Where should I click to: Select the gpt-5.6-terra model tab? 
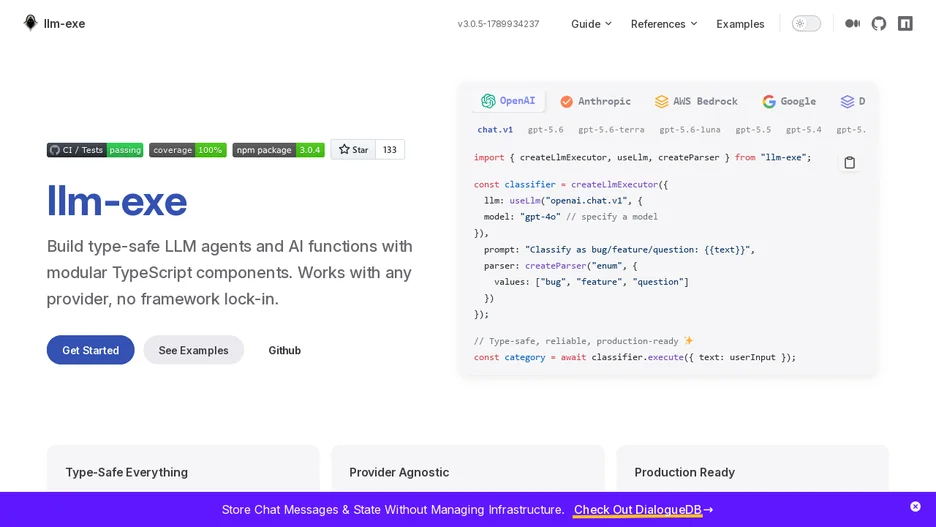(611, 130)
